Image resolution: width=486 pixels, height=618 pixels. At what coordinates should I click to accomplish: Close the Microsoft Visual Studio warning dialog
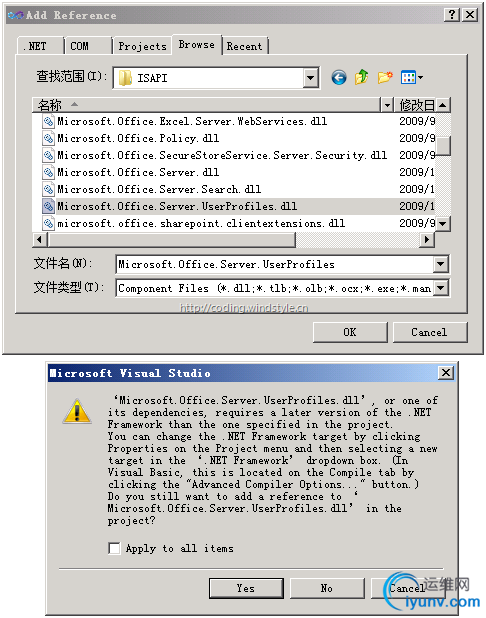pyautogui.click(x=446, y=372)
